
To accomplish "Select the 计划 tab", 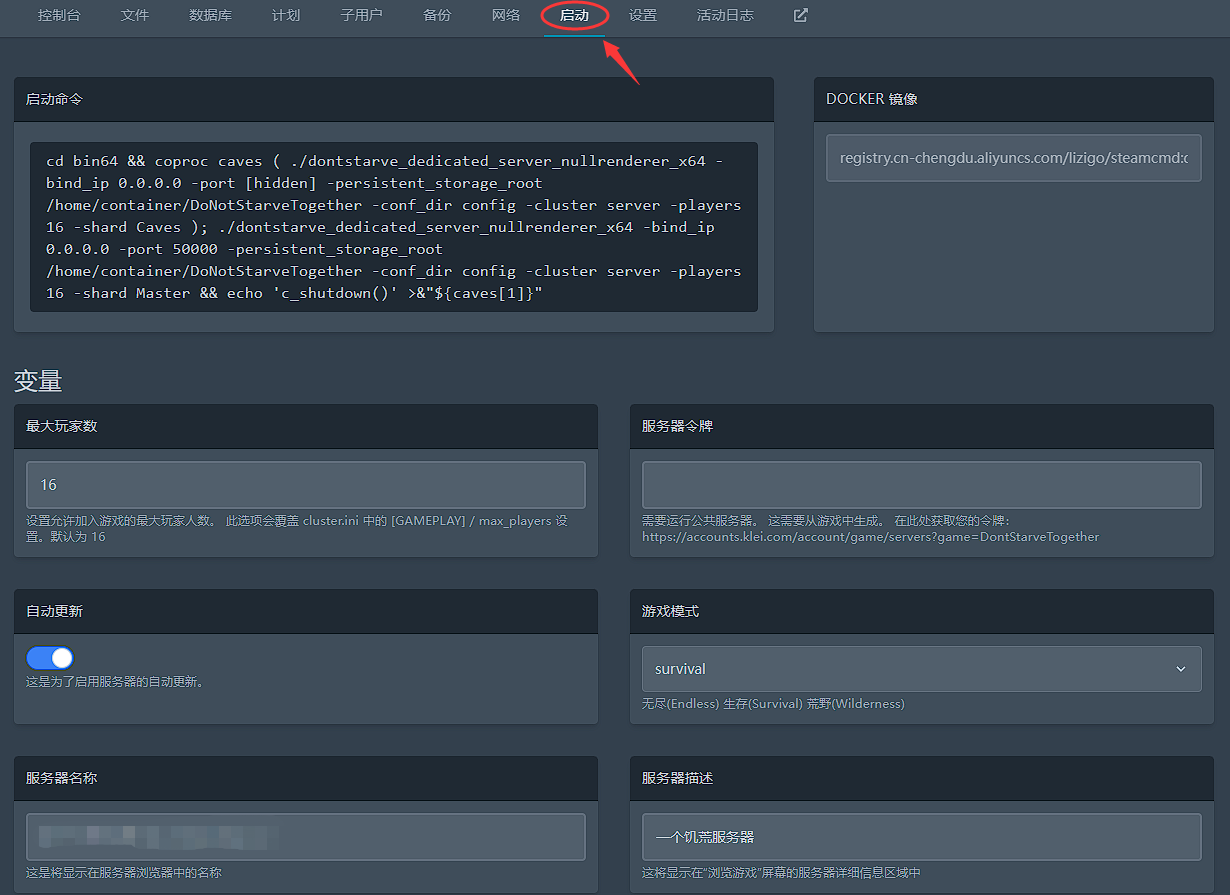I will click(x=286, y=16).
